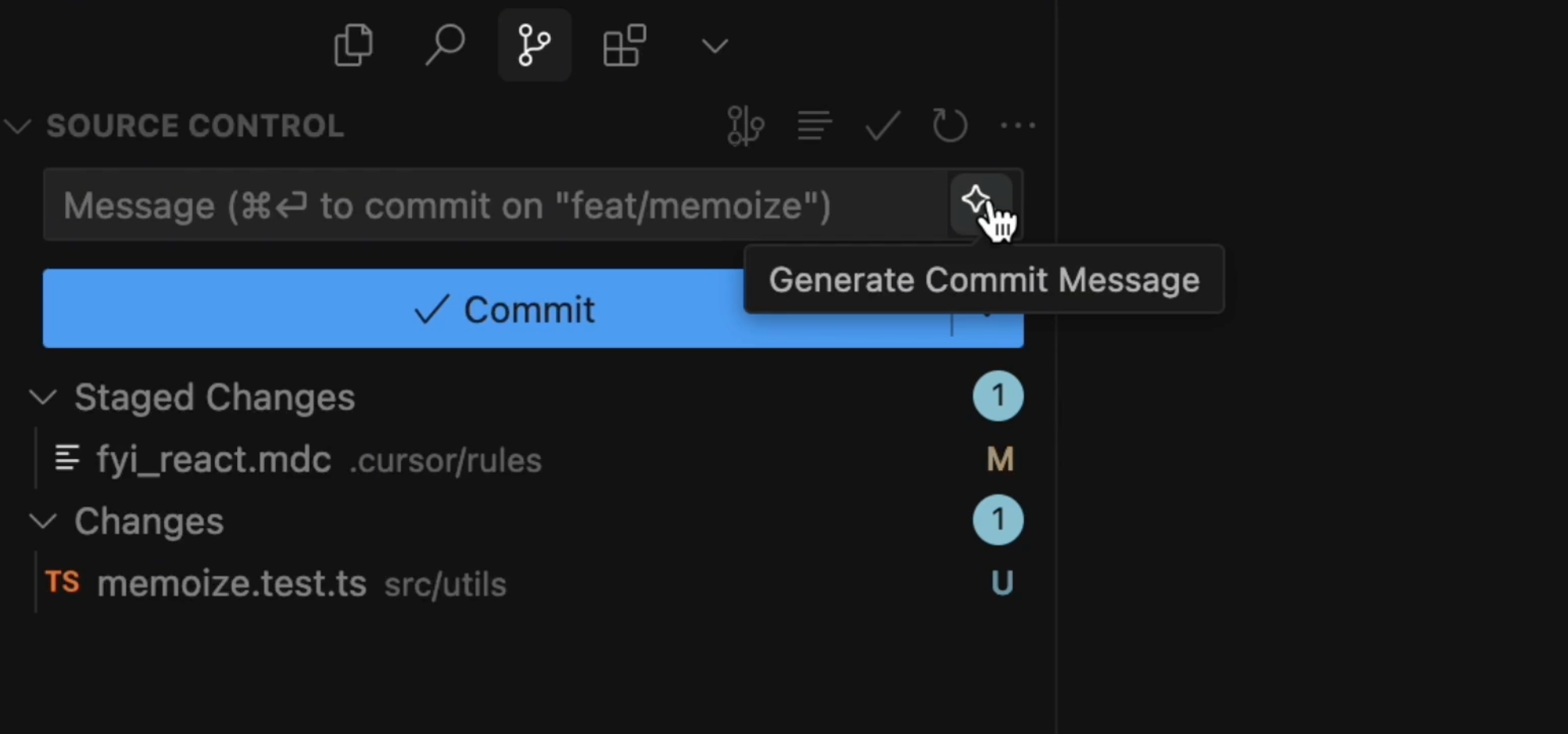
Task: Refresh the Source Control view
Action: (x=950, y=125)
